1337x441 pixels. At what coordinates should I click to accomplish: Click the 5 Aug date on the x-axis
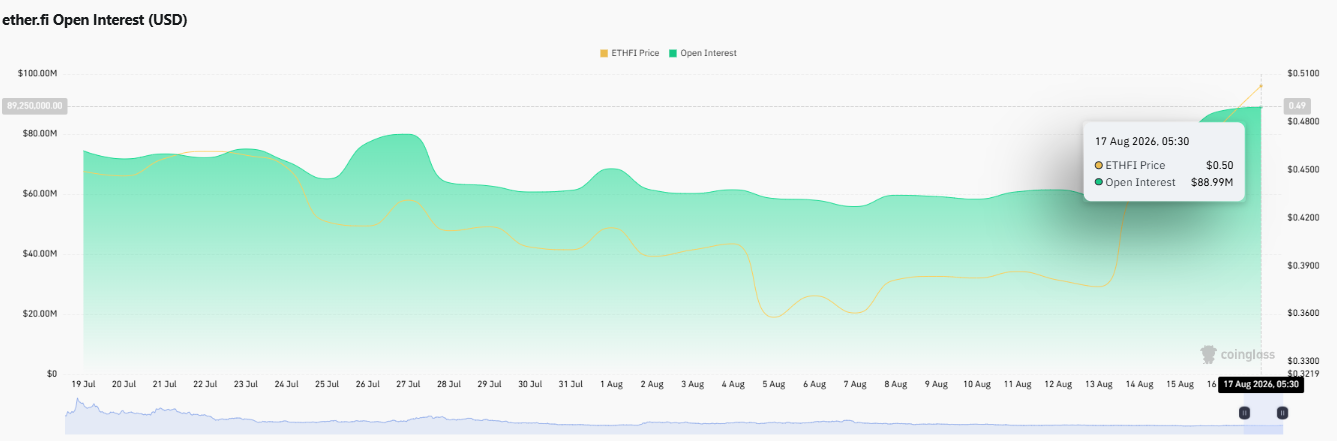pos(773,384)
